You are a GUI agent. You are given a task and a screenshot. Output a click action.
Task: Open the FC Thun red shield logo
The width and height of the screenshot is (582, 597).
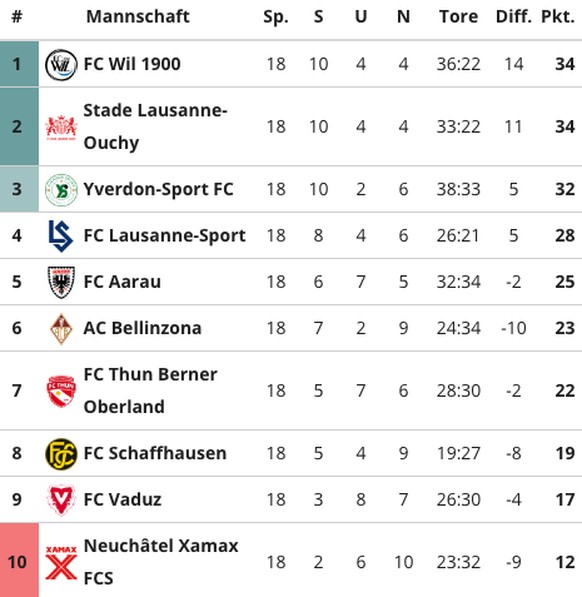pyautogui.click(x=61, y=391)
